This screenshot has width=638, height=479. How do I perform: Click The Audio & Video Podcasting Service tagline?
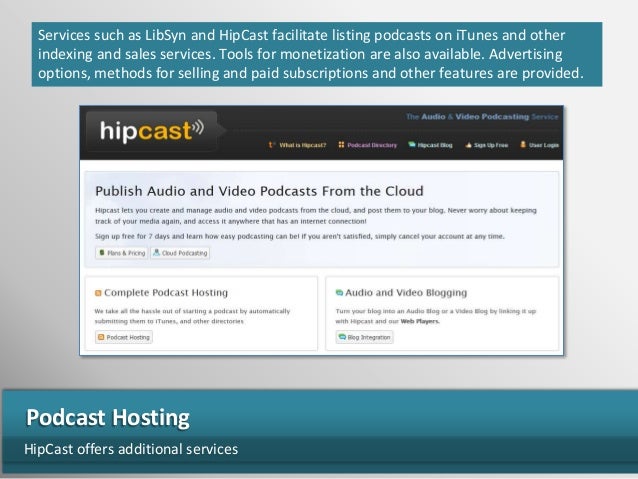482,117
